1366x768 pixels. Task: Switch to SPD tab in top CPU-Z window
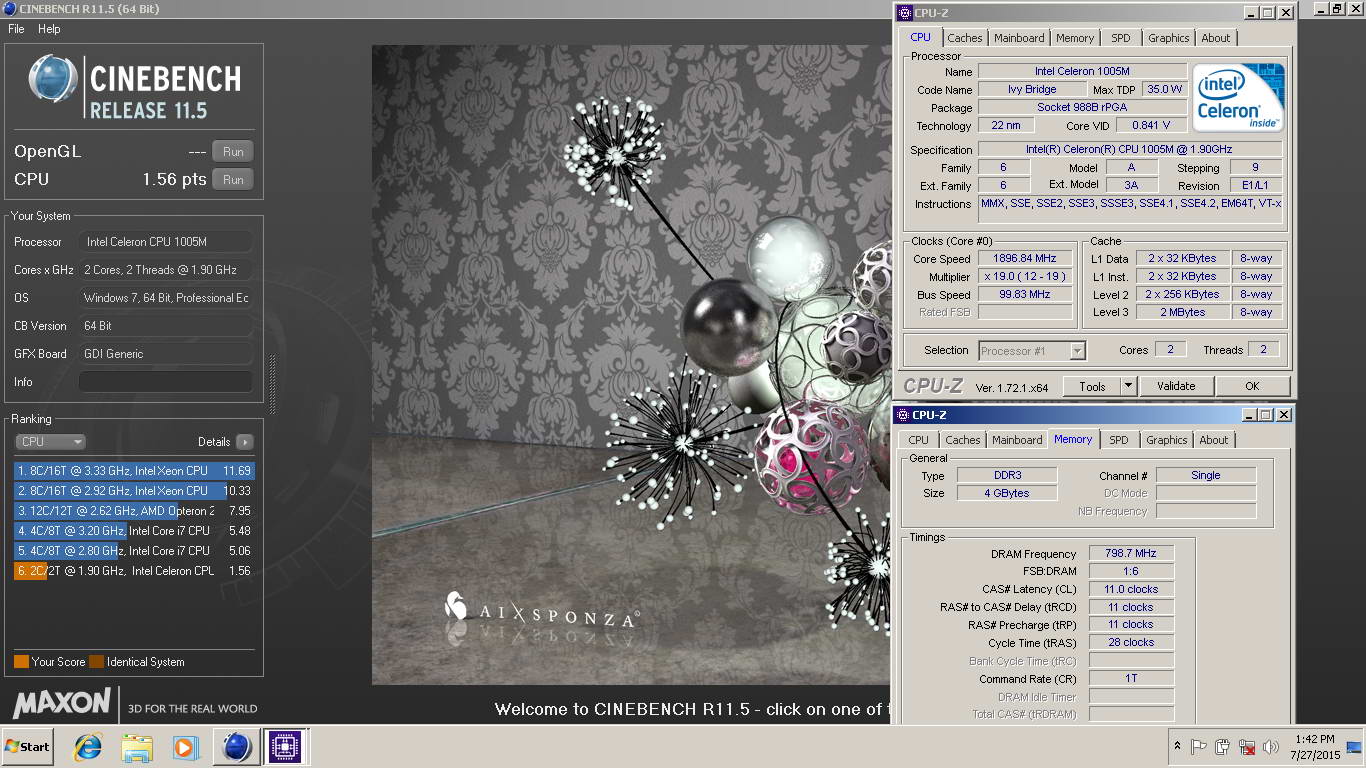pyautogui.click(x=1121, y=38)
